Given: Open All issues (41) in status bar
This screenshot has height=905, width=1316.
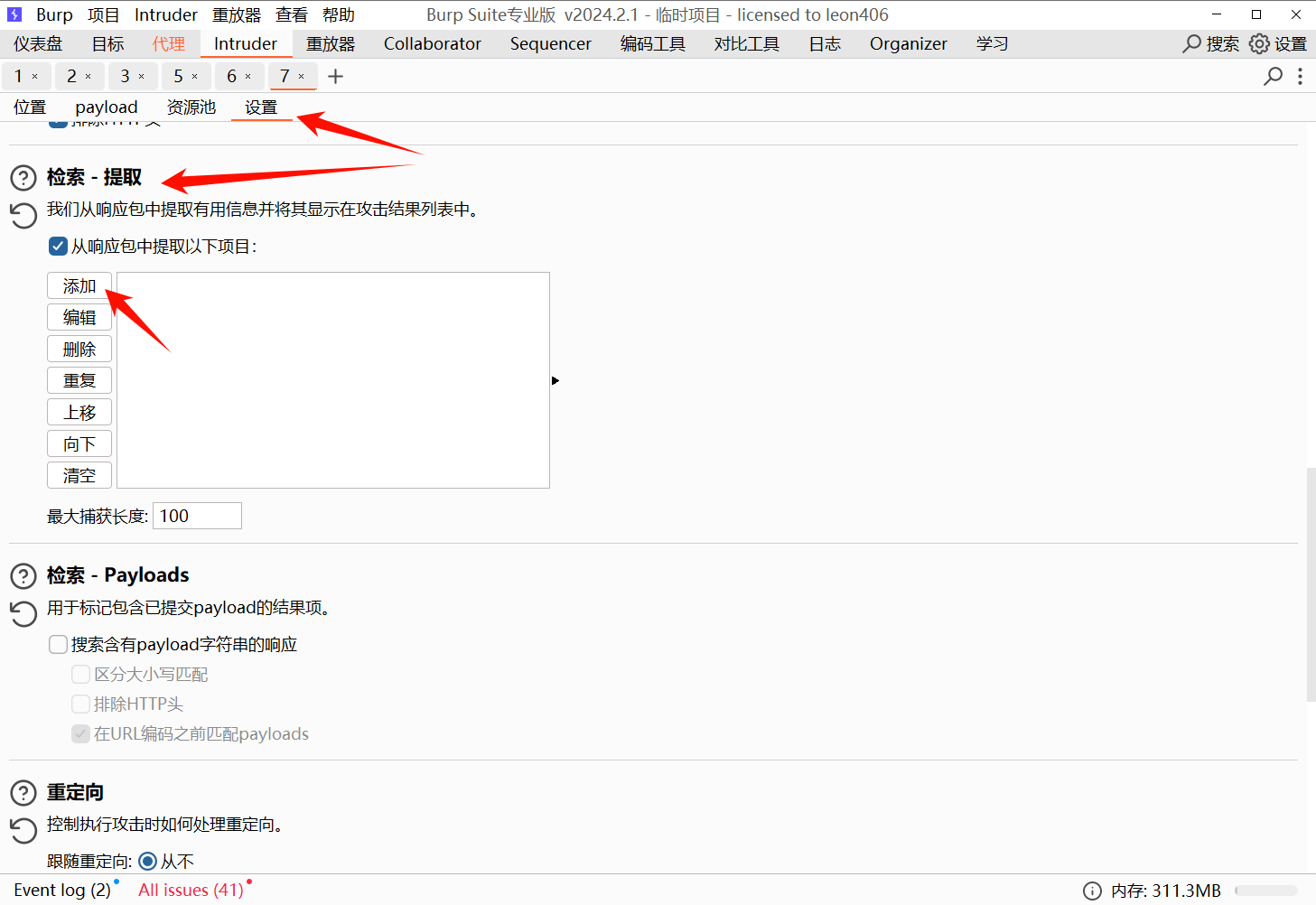Looking at the screenshot, I should click(x=191, y=890).
